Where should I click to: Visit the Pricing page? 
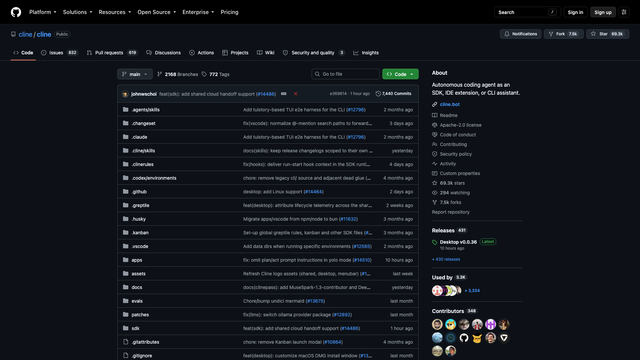(229, 12)
